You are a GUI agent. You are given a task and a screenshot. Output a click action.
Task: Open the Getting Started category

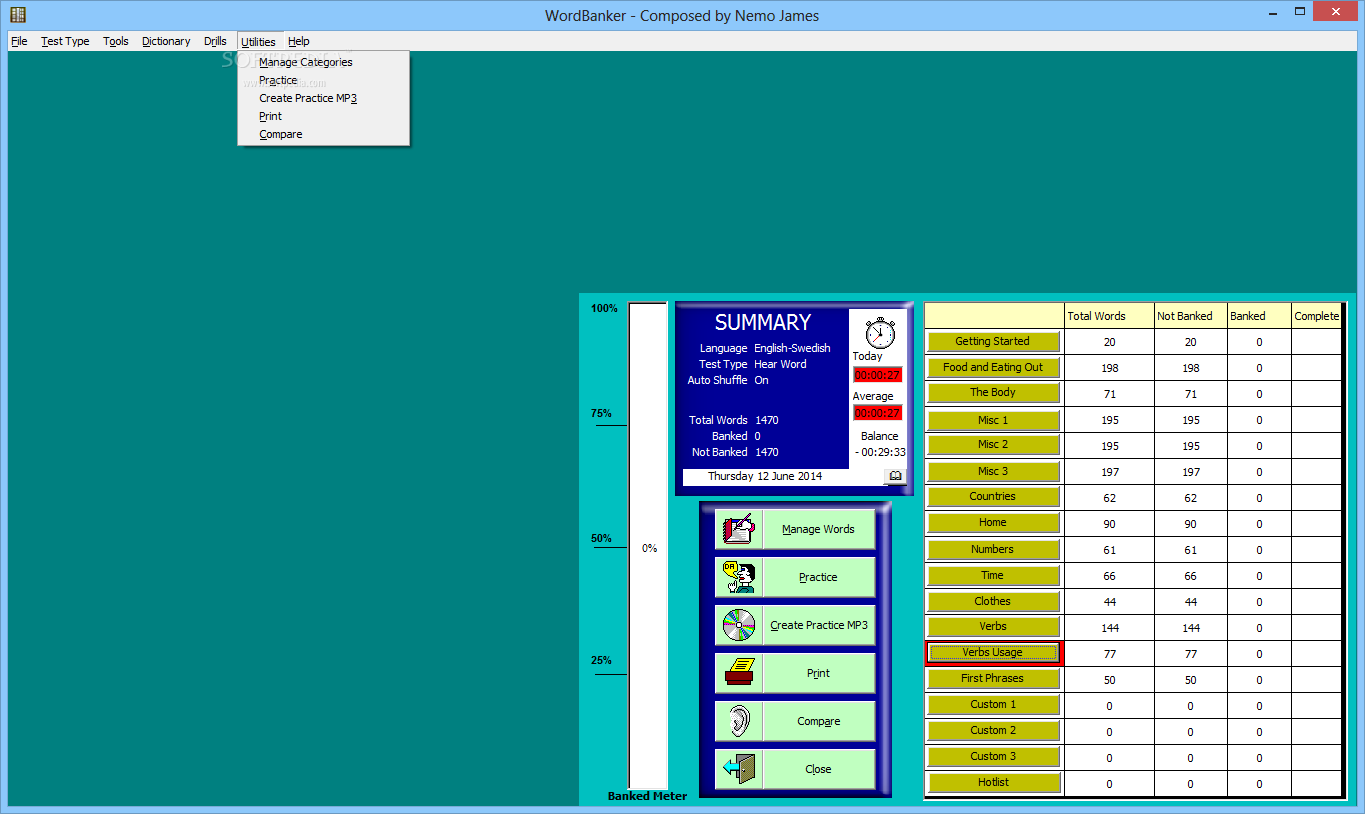tap(993, 341)
